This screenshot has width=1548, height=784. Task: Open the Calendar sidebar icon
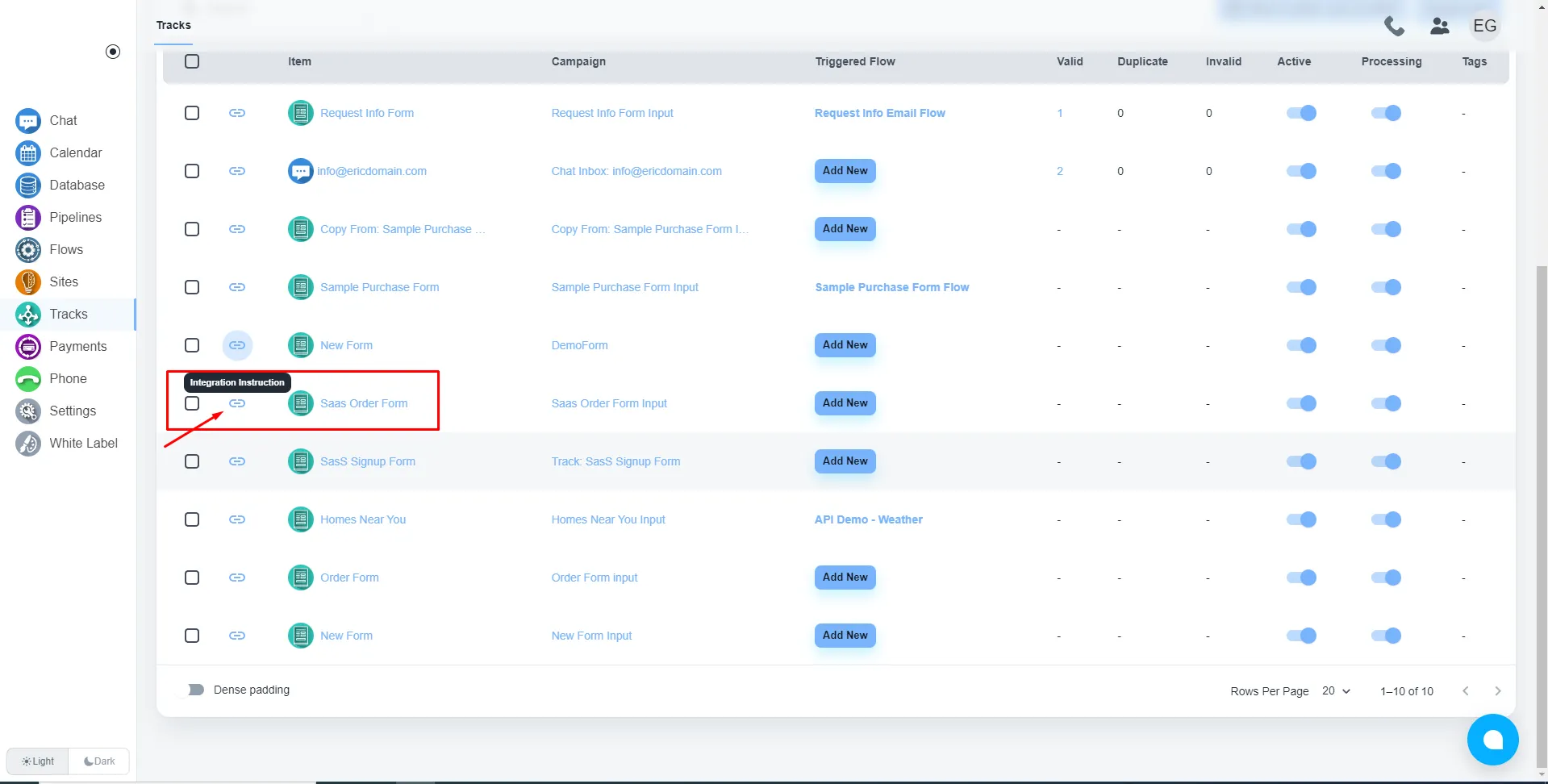pos(28,153)
